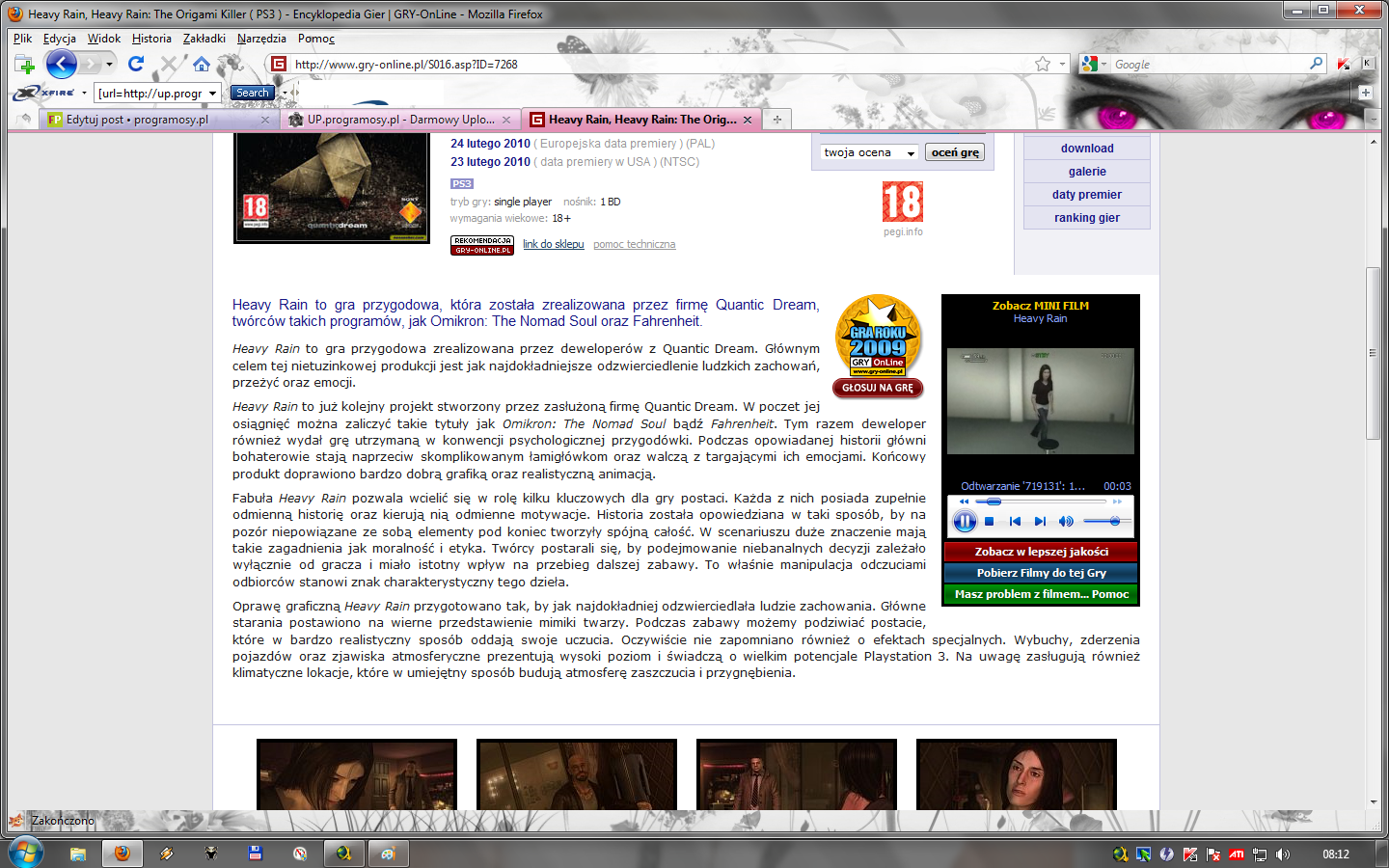
Task: Open the download sidebar link
Action: pyautogui.click(x=1087, y=149)
